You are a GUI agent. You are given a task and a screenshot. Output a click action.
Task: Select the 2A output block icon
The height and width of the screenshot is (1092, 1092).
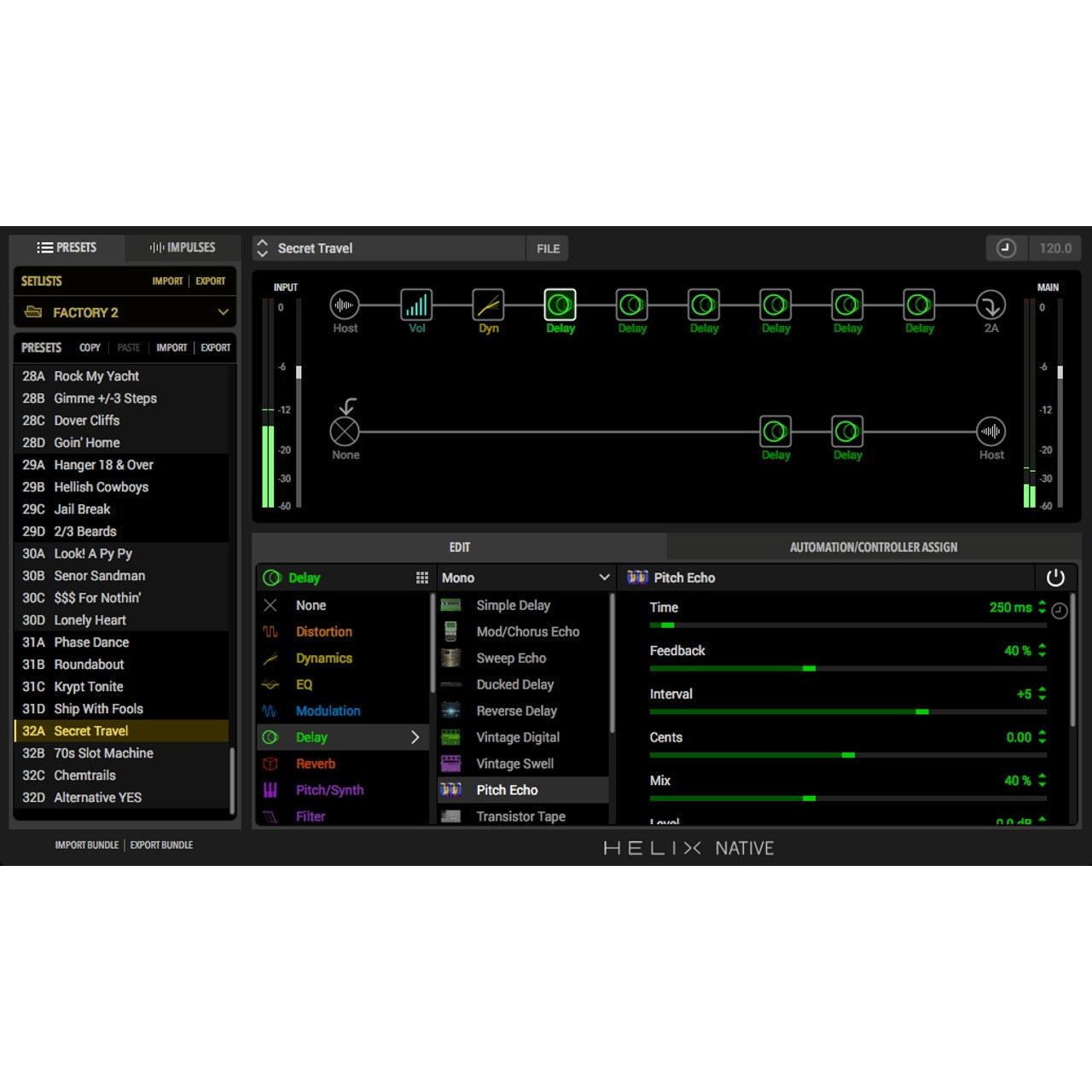coord(990,305)
